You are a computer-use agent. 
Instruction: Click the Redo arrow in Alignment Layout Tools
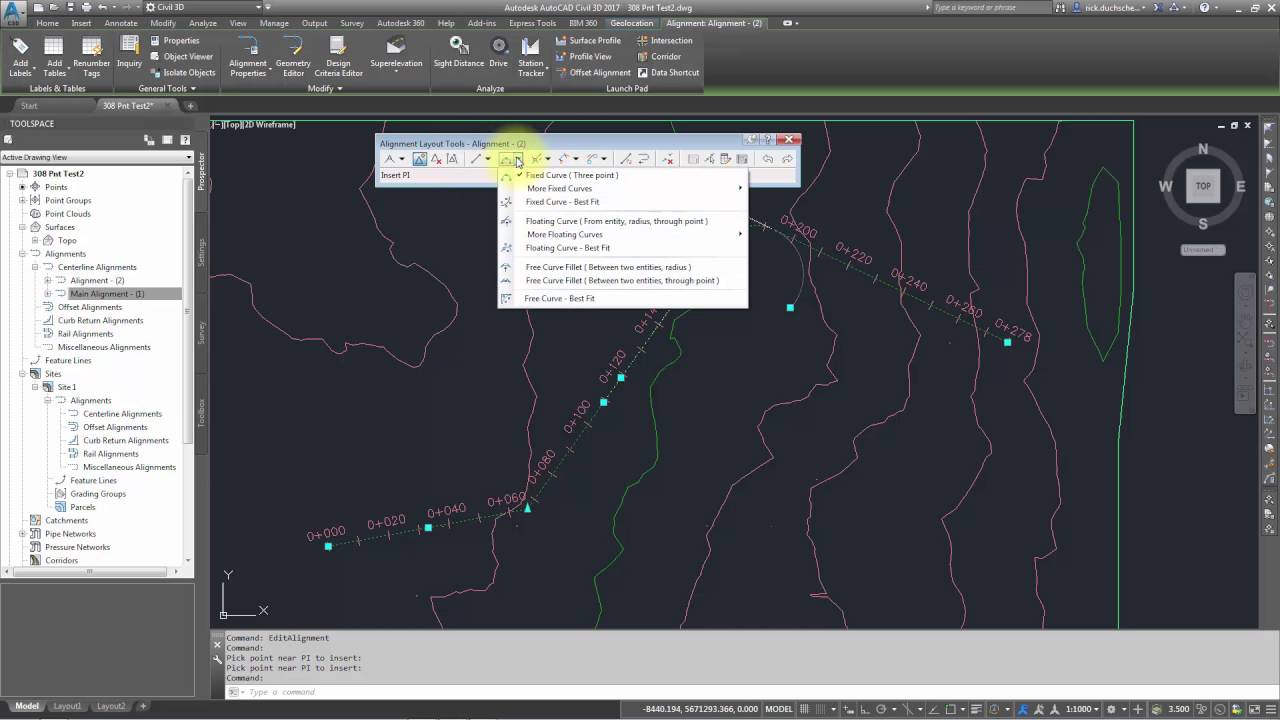click(x=787, y=159)
